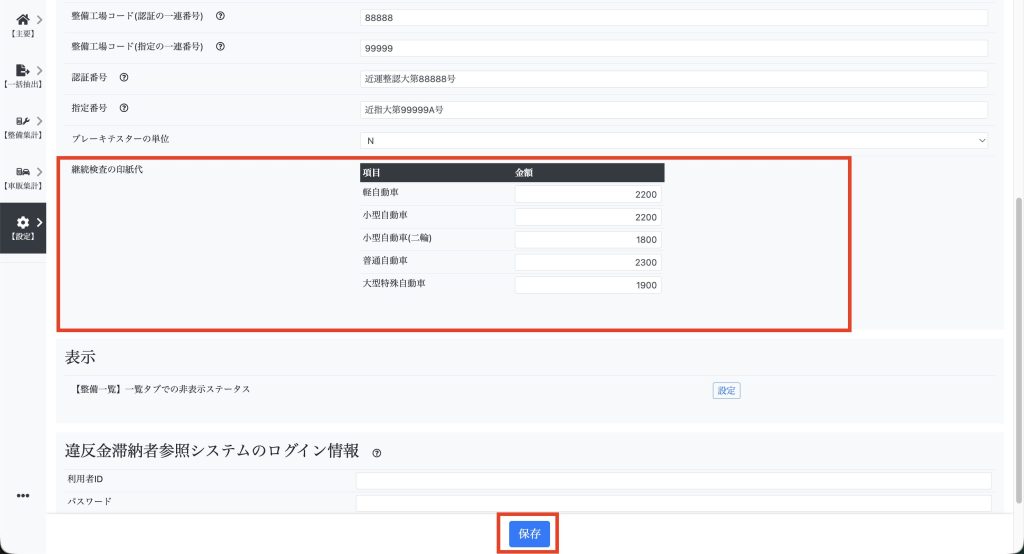
Task: Open the 主要 home sidebar icon
Action: pyautogui.click(x=22, y=19)
